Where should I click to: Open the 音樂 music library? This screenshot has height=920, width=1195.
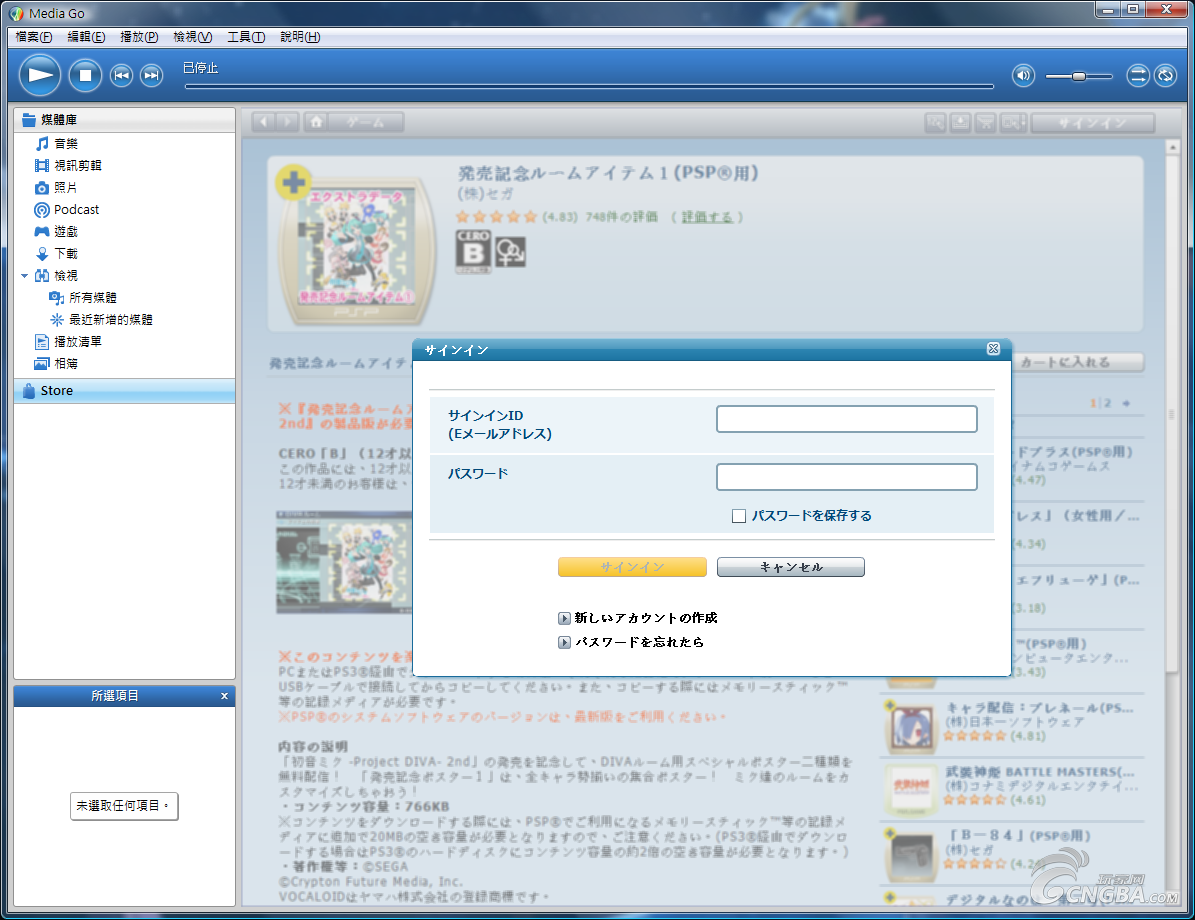pos(66,143)
